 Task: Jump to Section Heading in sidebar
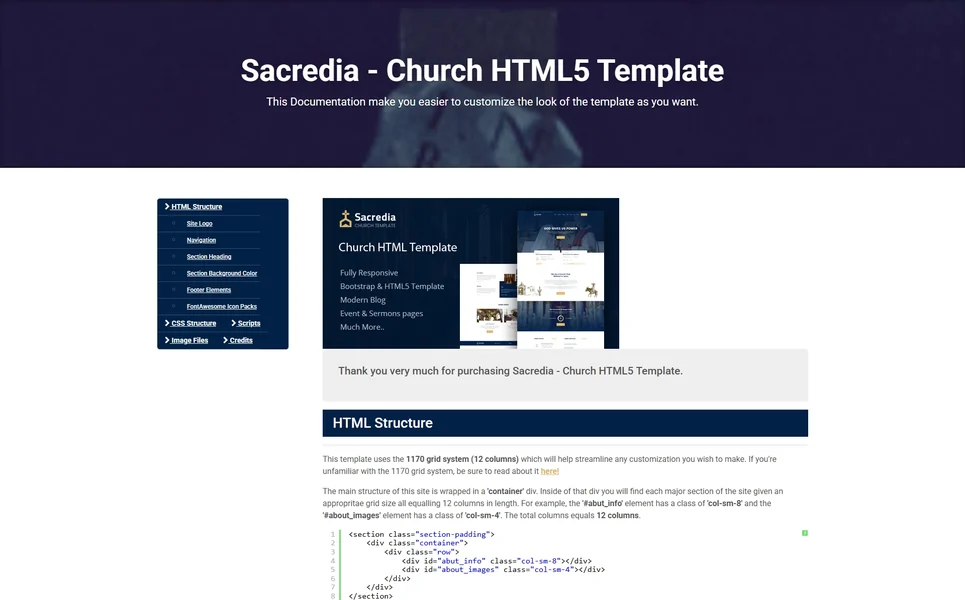click(x=209, y=257)
